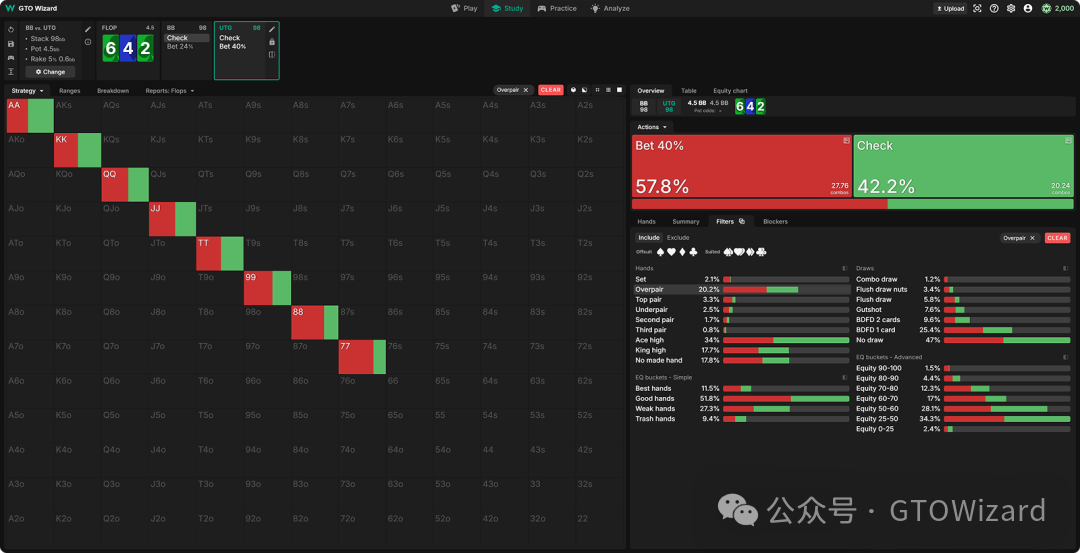This screenshot has width=1080, height=553.
Task: Click the save icon in left sidebar
Action: click(x=10, y=44)
